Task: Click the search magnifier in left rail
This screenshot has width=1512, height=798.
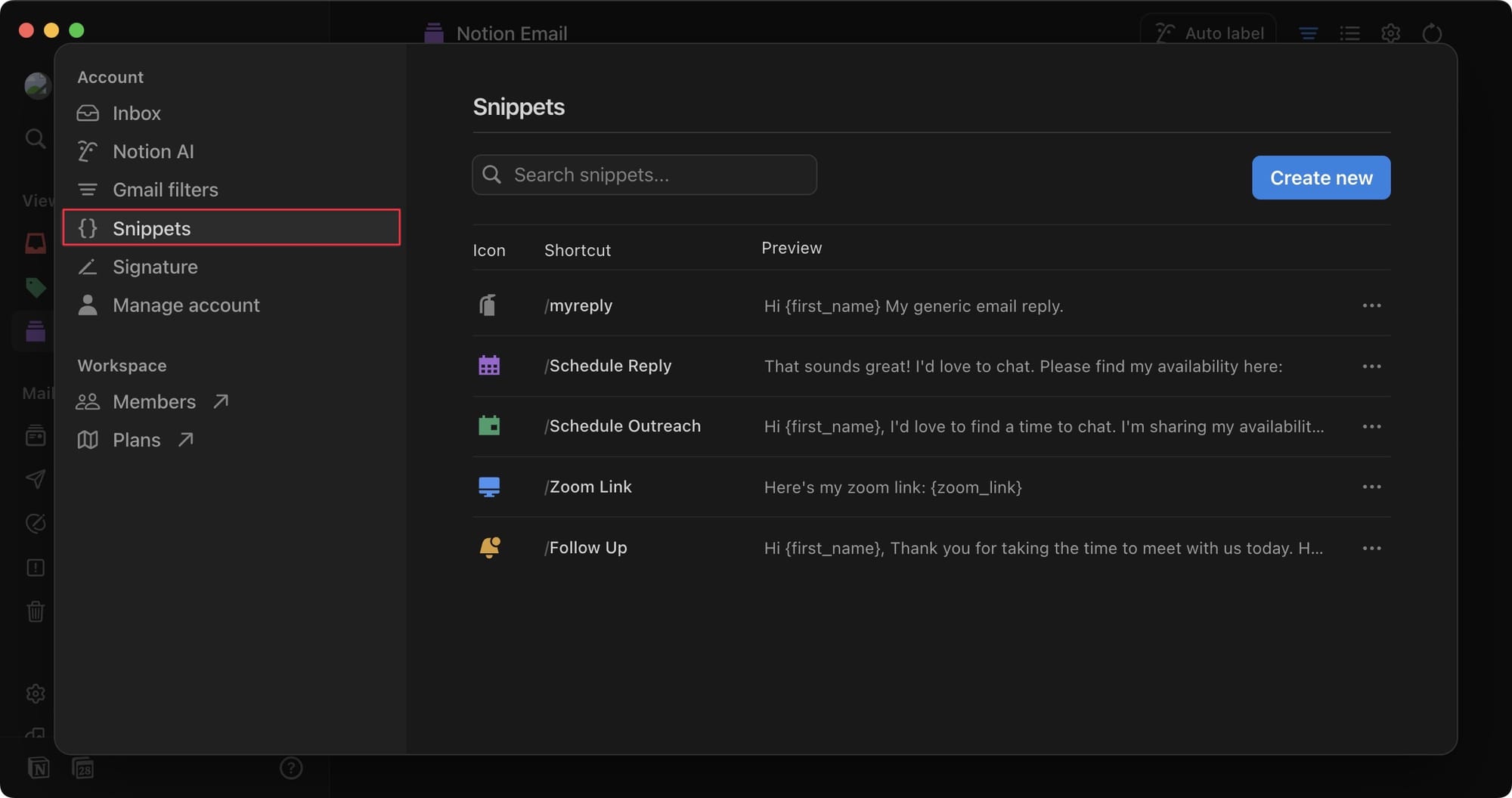Action: [x=35, y=138]
